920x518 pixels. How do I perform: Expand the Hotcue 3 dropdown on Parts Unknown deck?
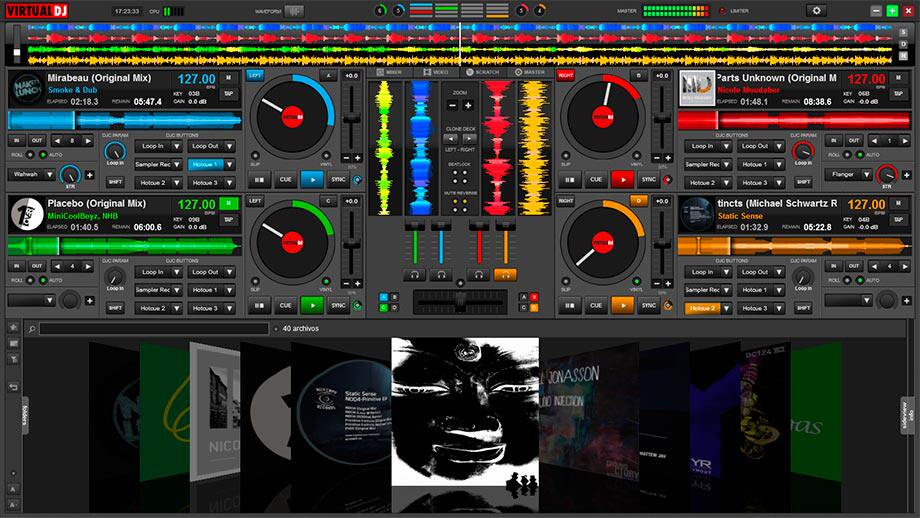779,182
